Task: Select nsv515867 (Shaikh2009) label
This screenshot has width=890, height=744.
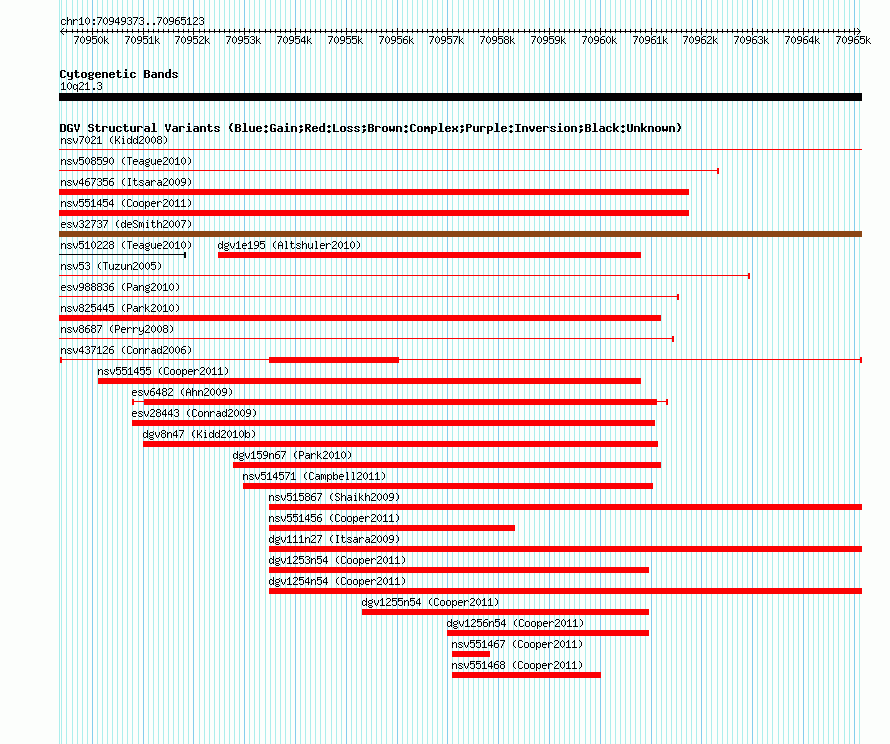Action: click(334, 497)
